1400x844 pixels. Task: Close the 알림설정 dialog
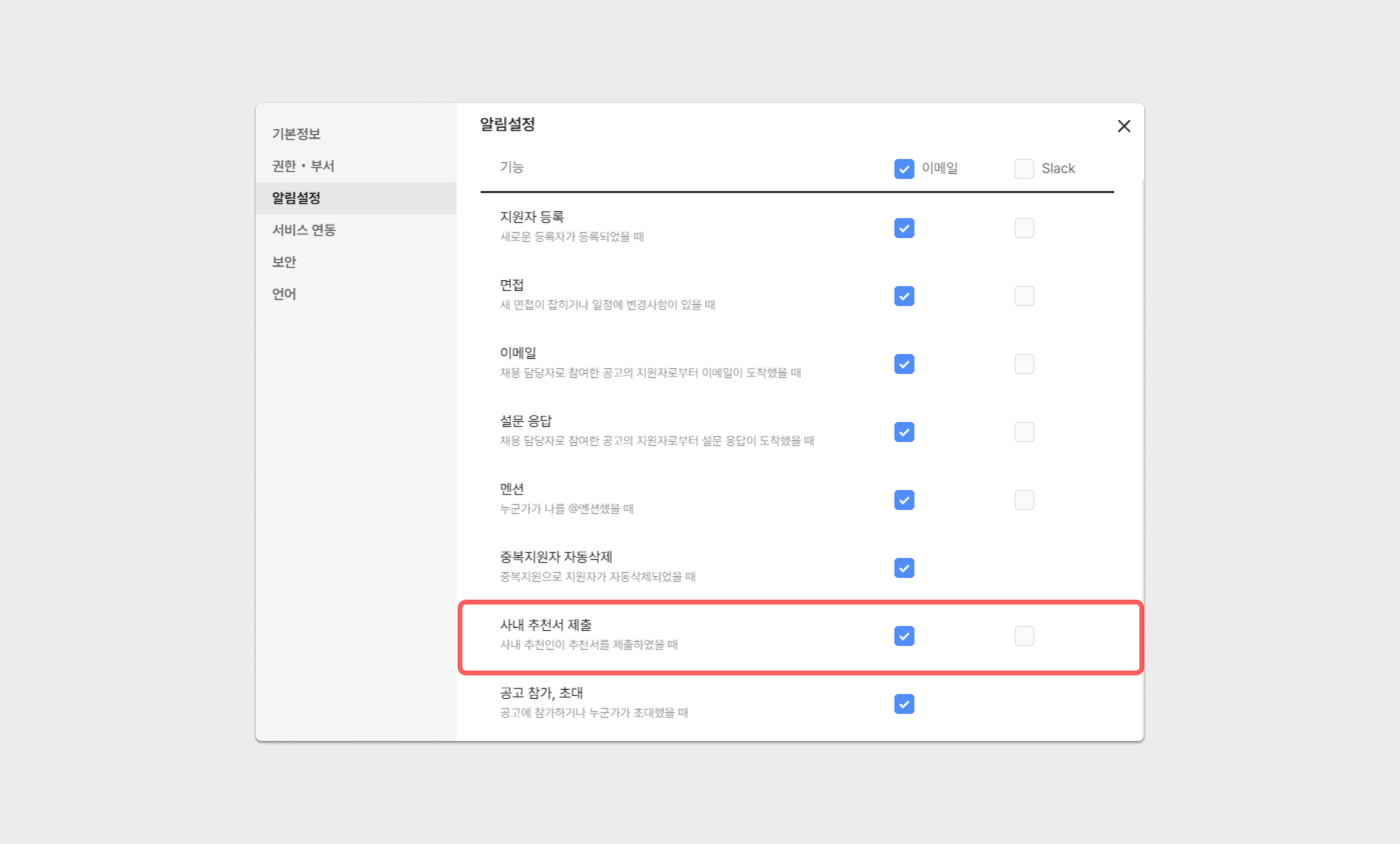point(1124,126)
